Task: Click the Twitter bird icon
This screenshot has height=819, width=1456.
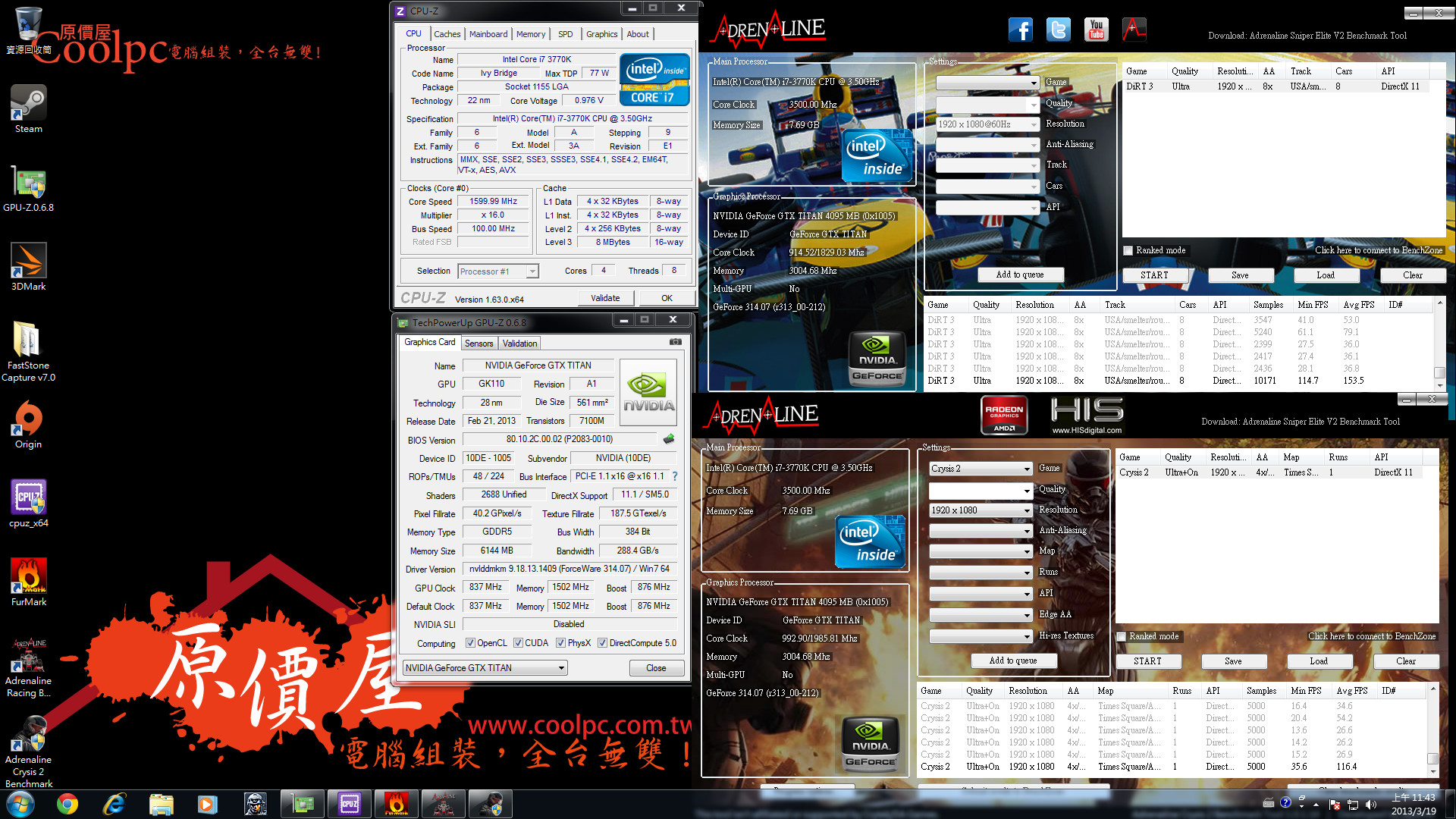Action: click(1058, 30)
